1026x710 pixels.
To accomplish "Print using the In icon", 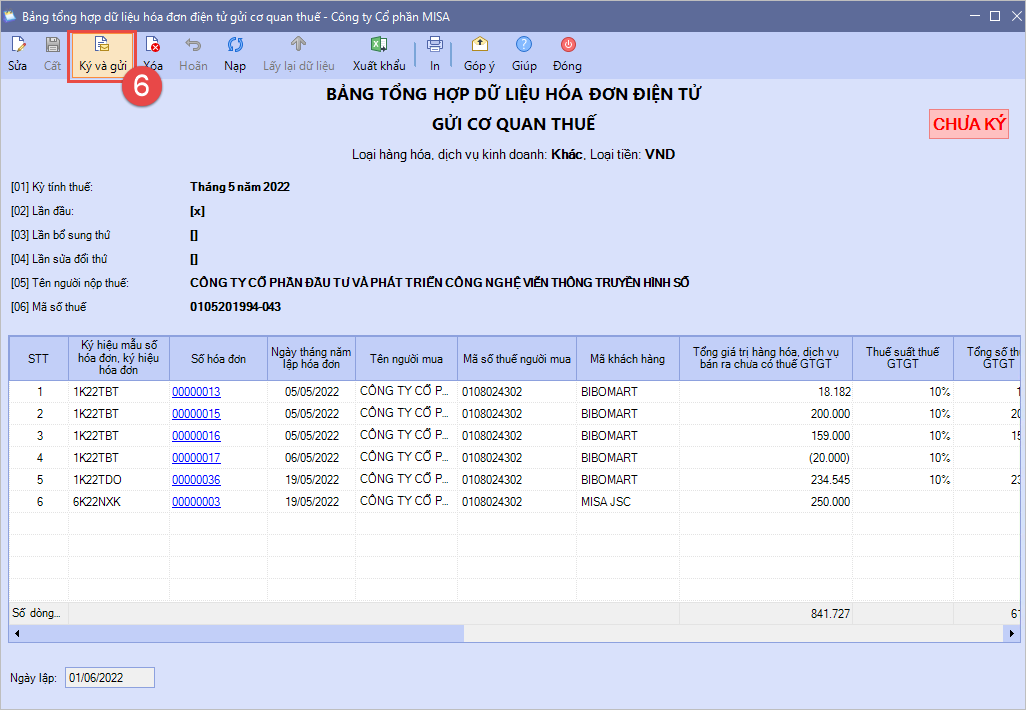I will pos(435,53).
